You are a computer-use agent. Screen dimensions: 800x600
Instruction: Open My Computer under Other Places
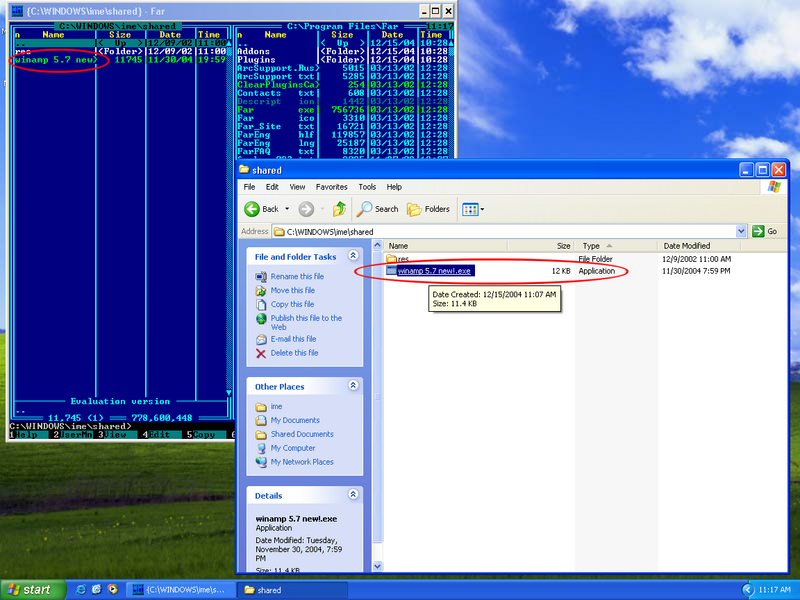tap(293, 448)
